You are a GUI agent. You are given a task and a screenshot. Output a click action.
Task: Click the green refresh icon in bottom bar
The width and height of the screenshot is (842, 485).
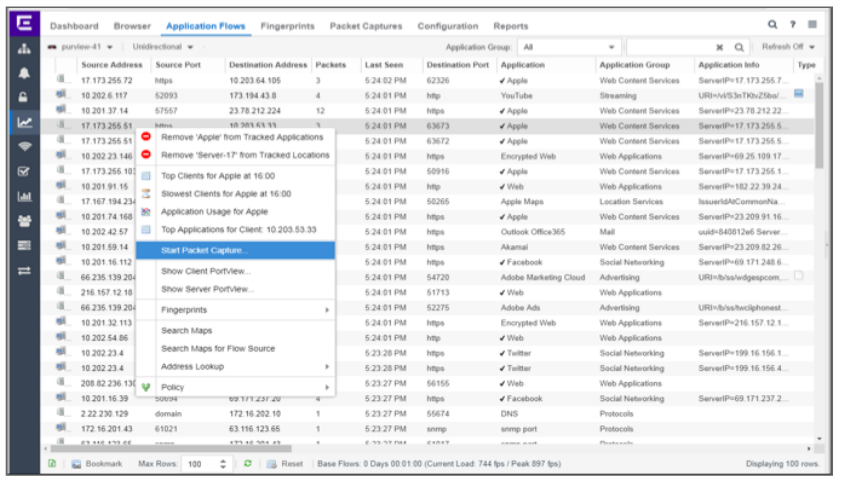[248, 463]
